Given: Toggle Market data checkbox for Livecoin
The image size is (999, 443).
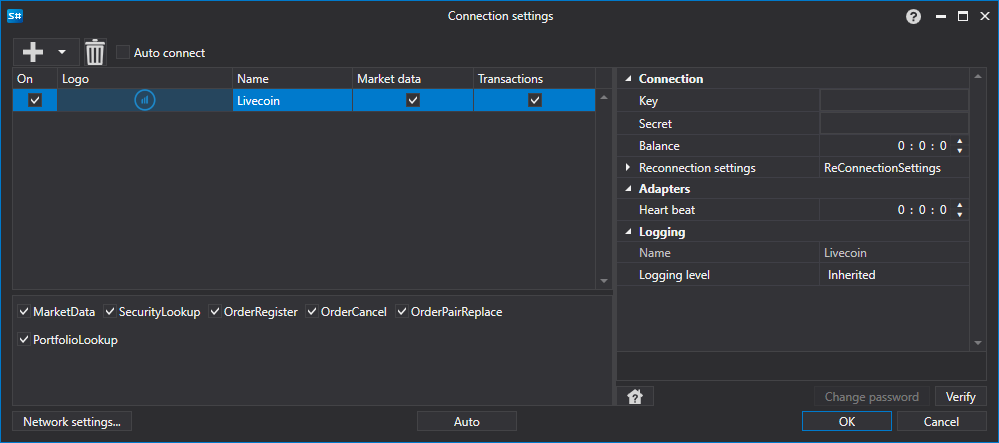Looking at the screenshot, I should [x=413, y=100].
